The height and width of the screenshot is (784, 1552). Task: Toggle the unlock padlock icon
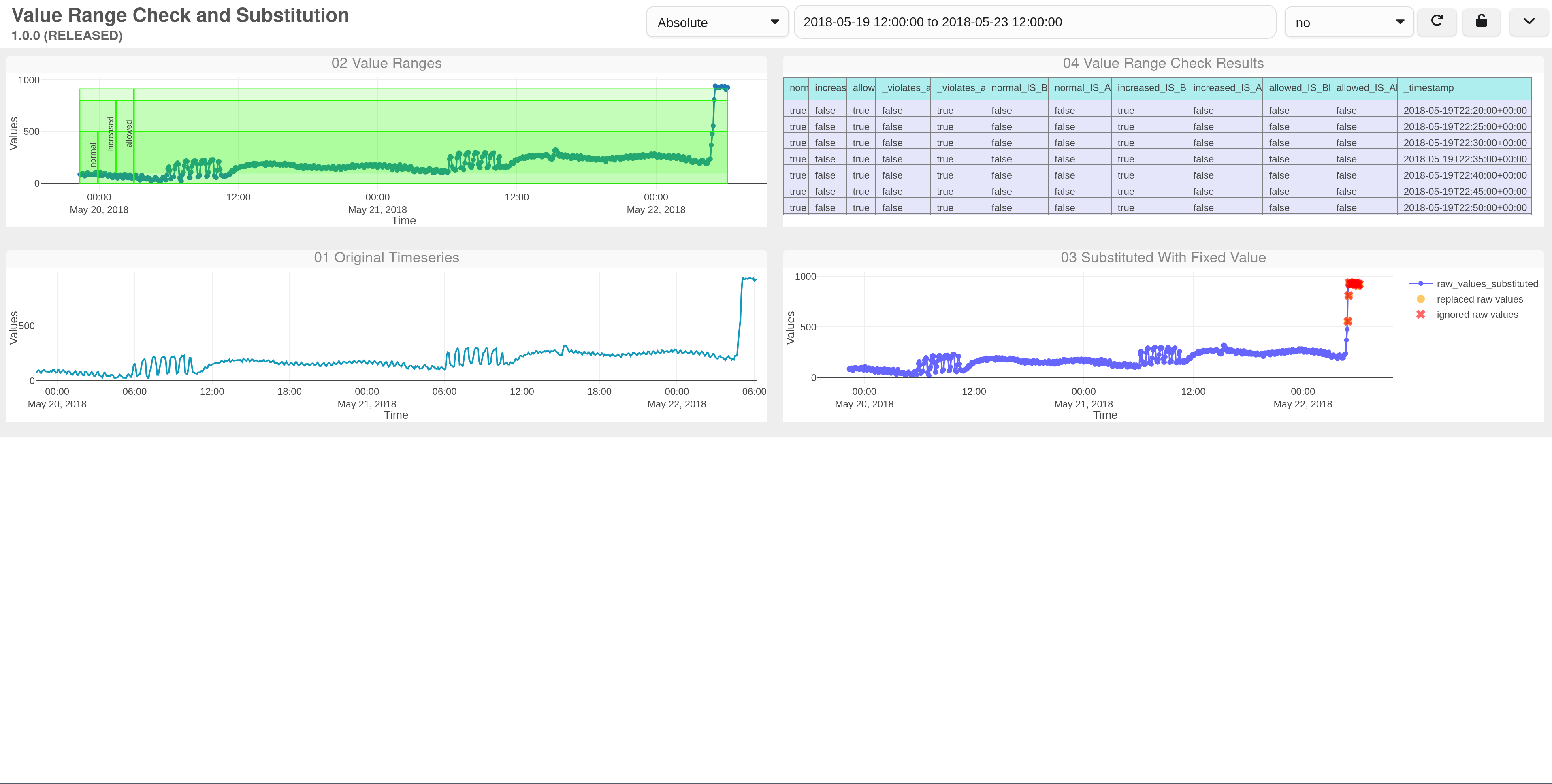pyautogui.click(x=1482, y=22)
